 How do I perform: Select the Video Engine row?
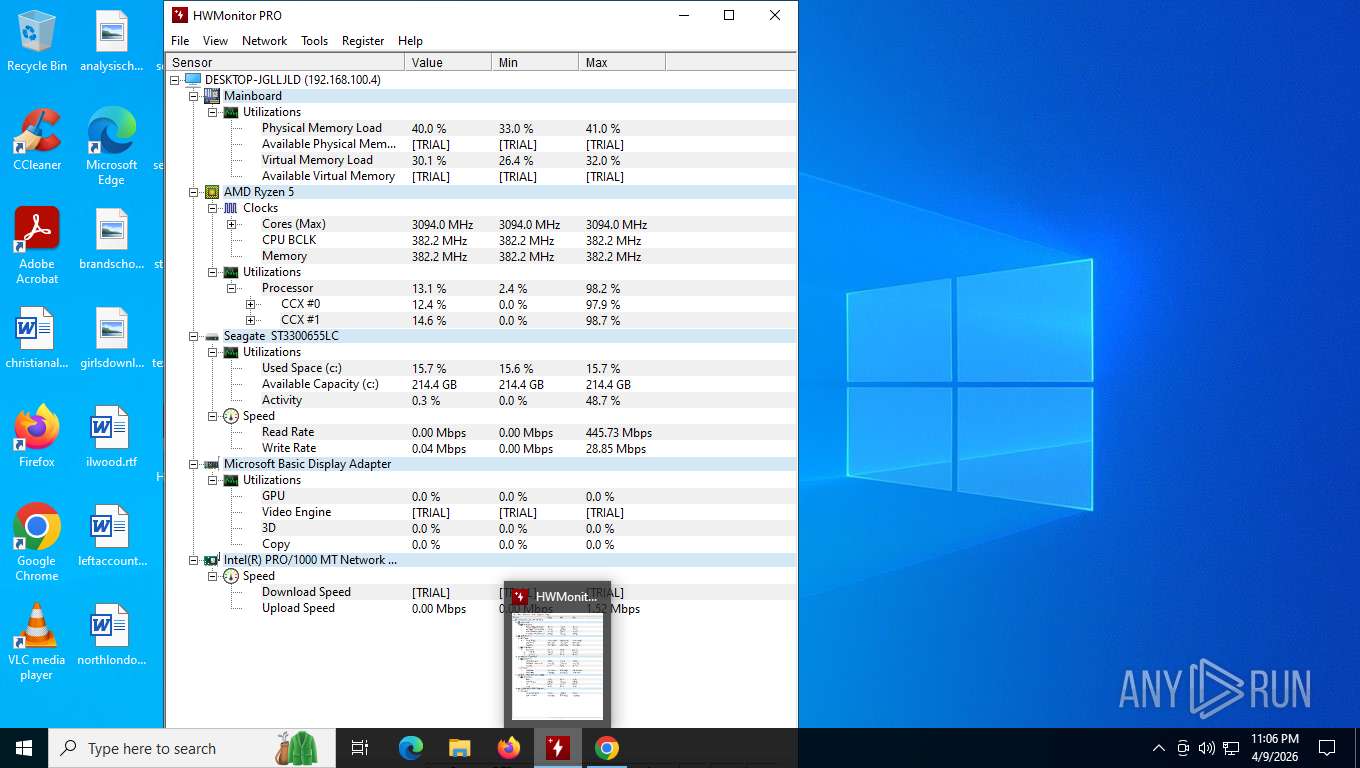click(x=481, y=512)
